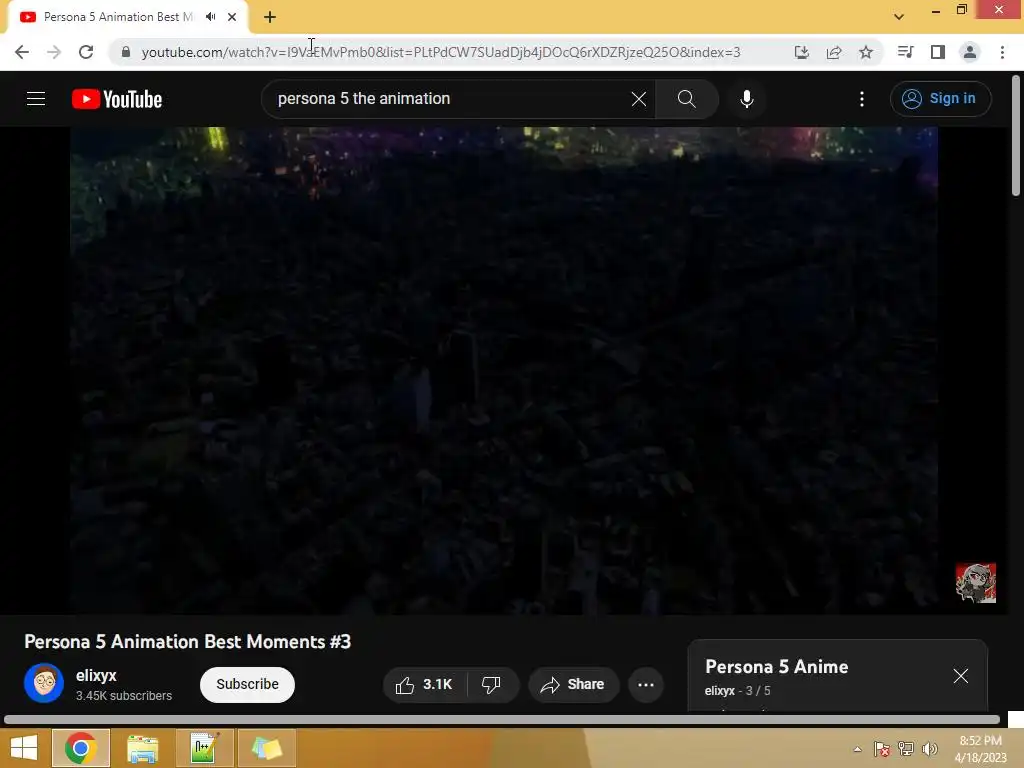
Task: Switch to Chrome in taskbar
Action: (x=81, y=748)
